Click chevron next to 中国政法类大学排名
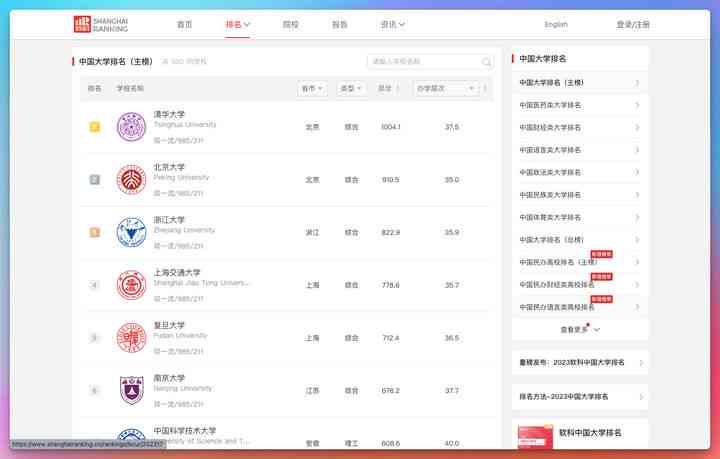Screen dimensions: 720x459 [637, 173]
